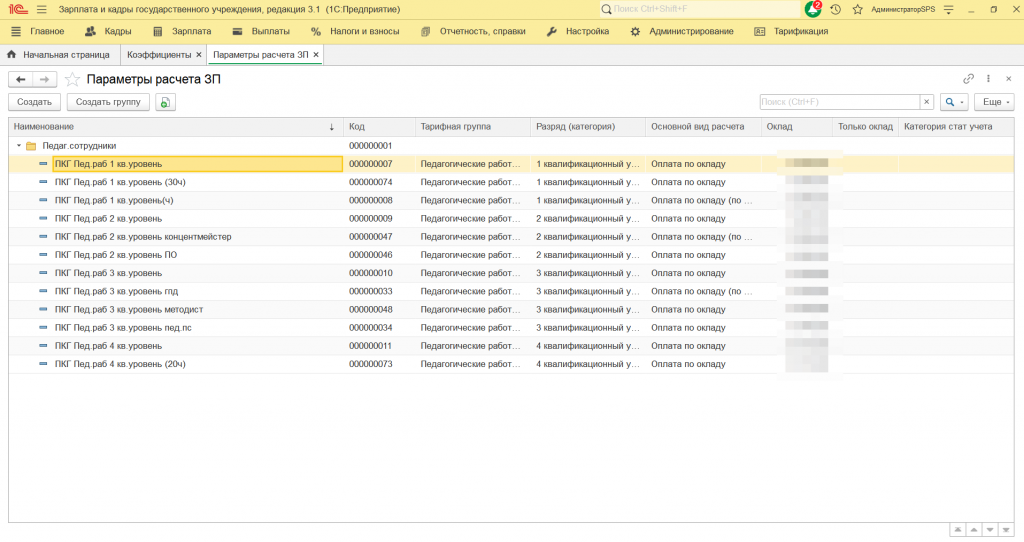Click Только оклад column header
Viewport: 1024px width, 542px height.
[865, 127]
